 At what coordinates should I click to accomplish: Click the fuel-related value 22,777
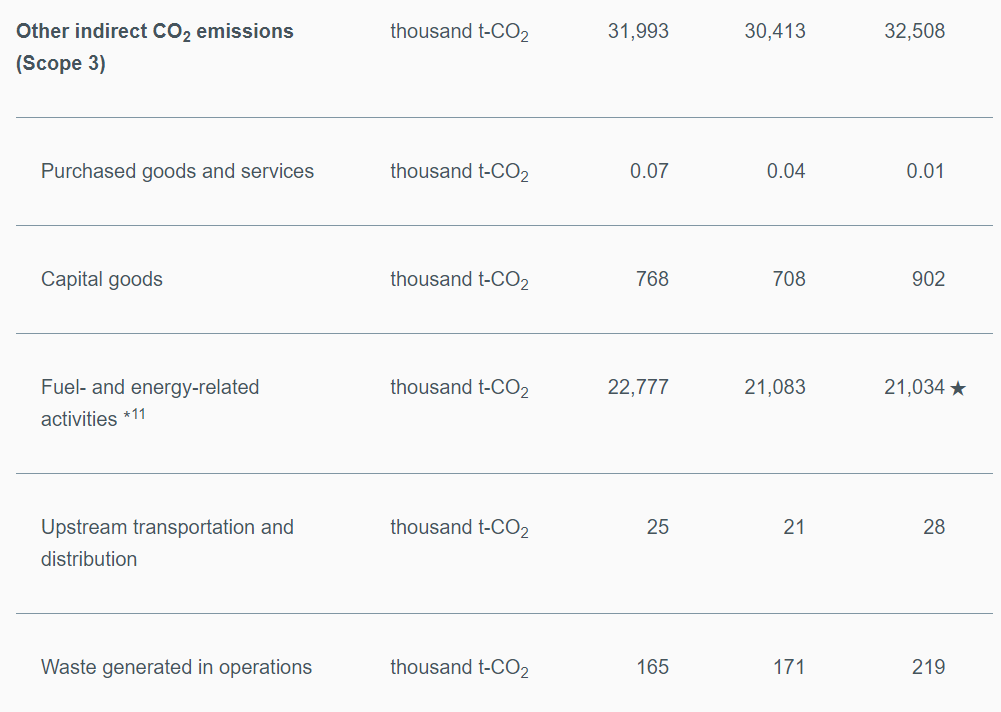[638, 387]
